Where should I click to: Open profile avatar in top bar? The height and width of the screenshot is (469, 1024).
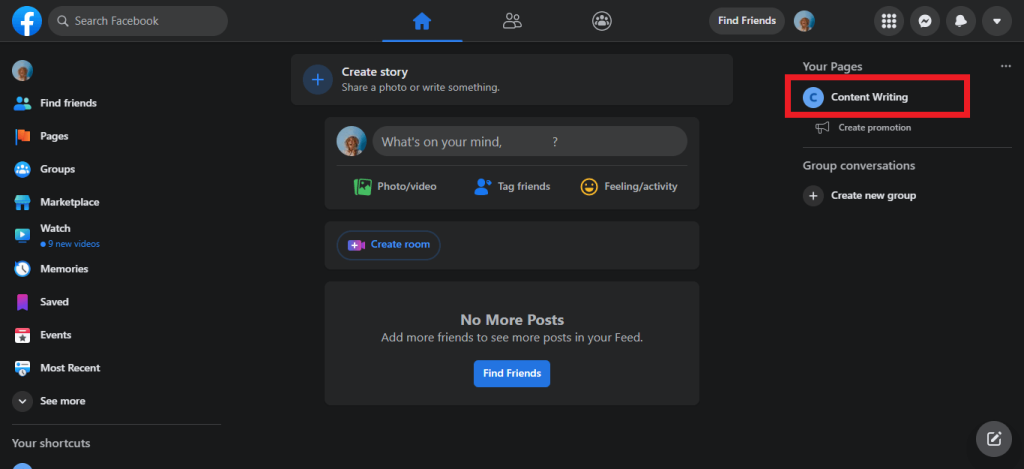(x=804, y=21)
